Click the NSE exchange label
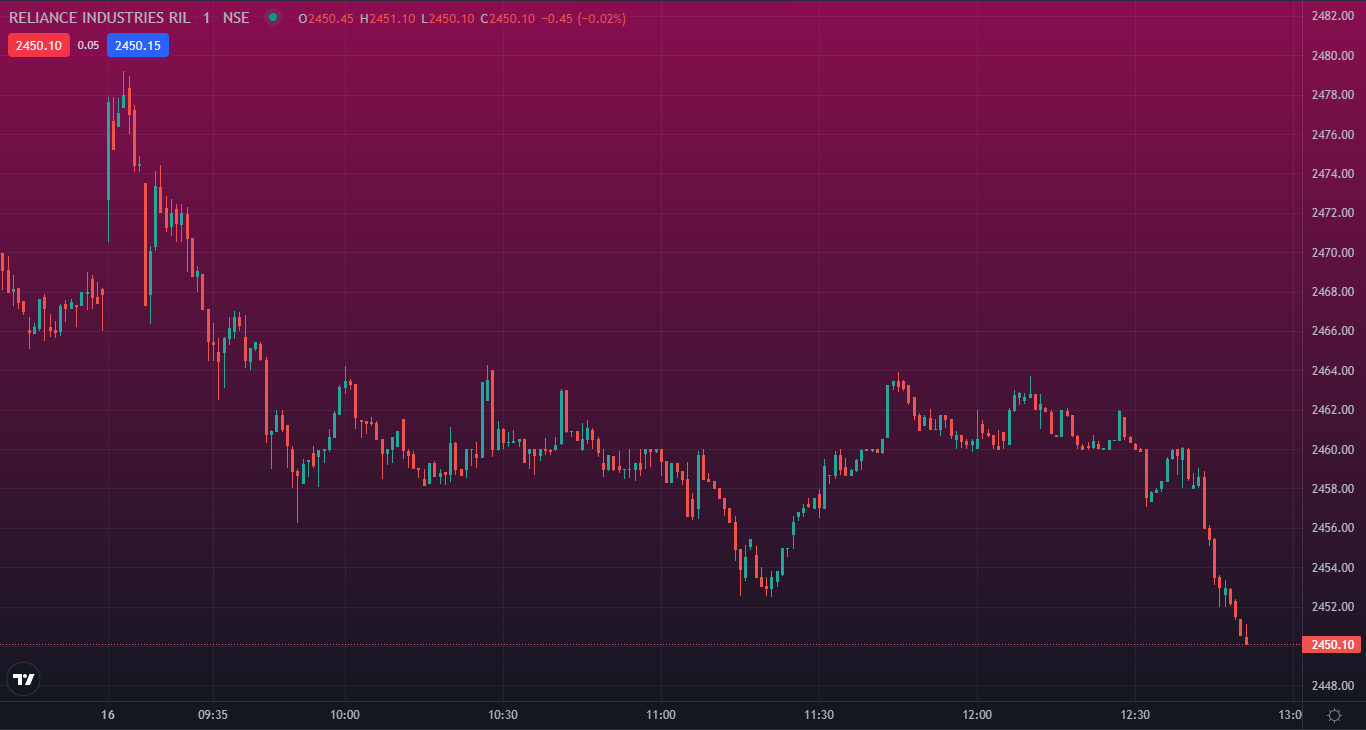The height and width of the screenshot is (730, 1366). (236, 18)
